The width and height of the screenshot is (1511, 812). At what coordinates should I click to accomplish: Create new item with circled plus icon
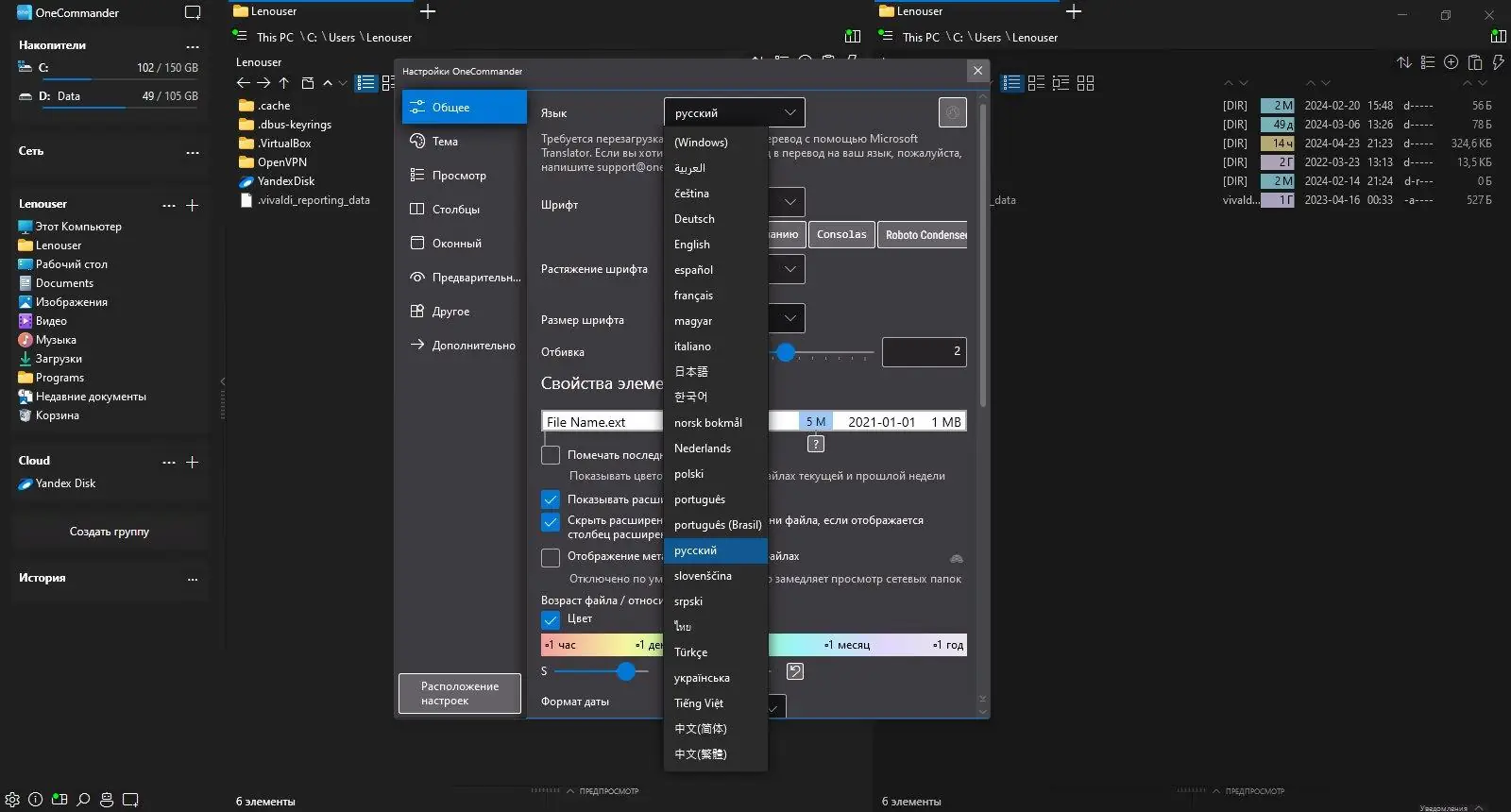[1452, 62]
